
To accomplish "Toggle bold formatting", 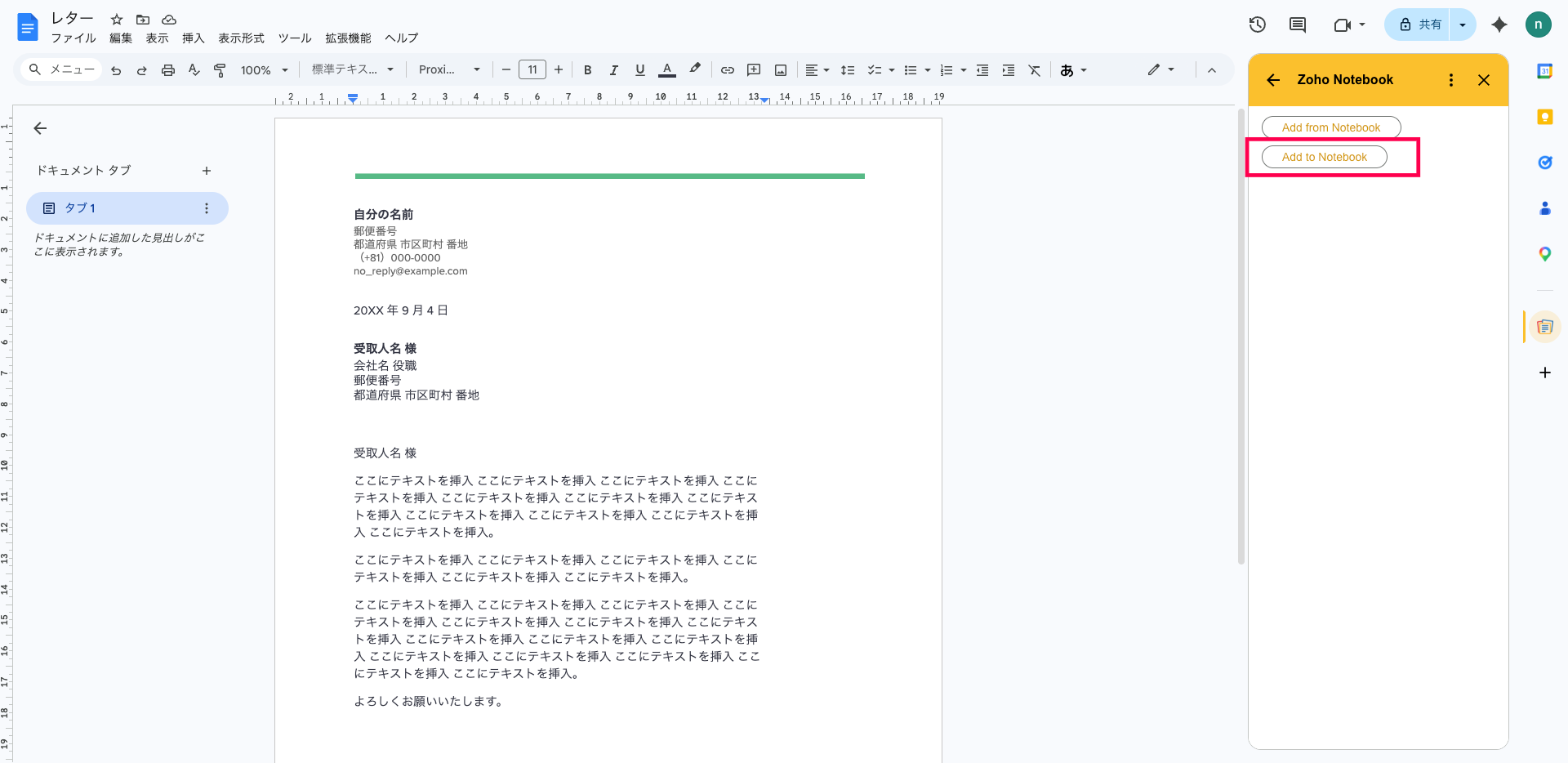I will point(587,70).
